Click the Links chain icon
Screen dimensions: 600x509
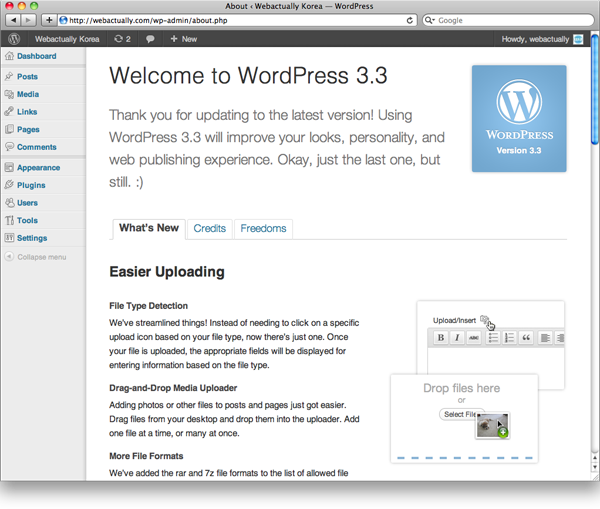coord(9,111)
